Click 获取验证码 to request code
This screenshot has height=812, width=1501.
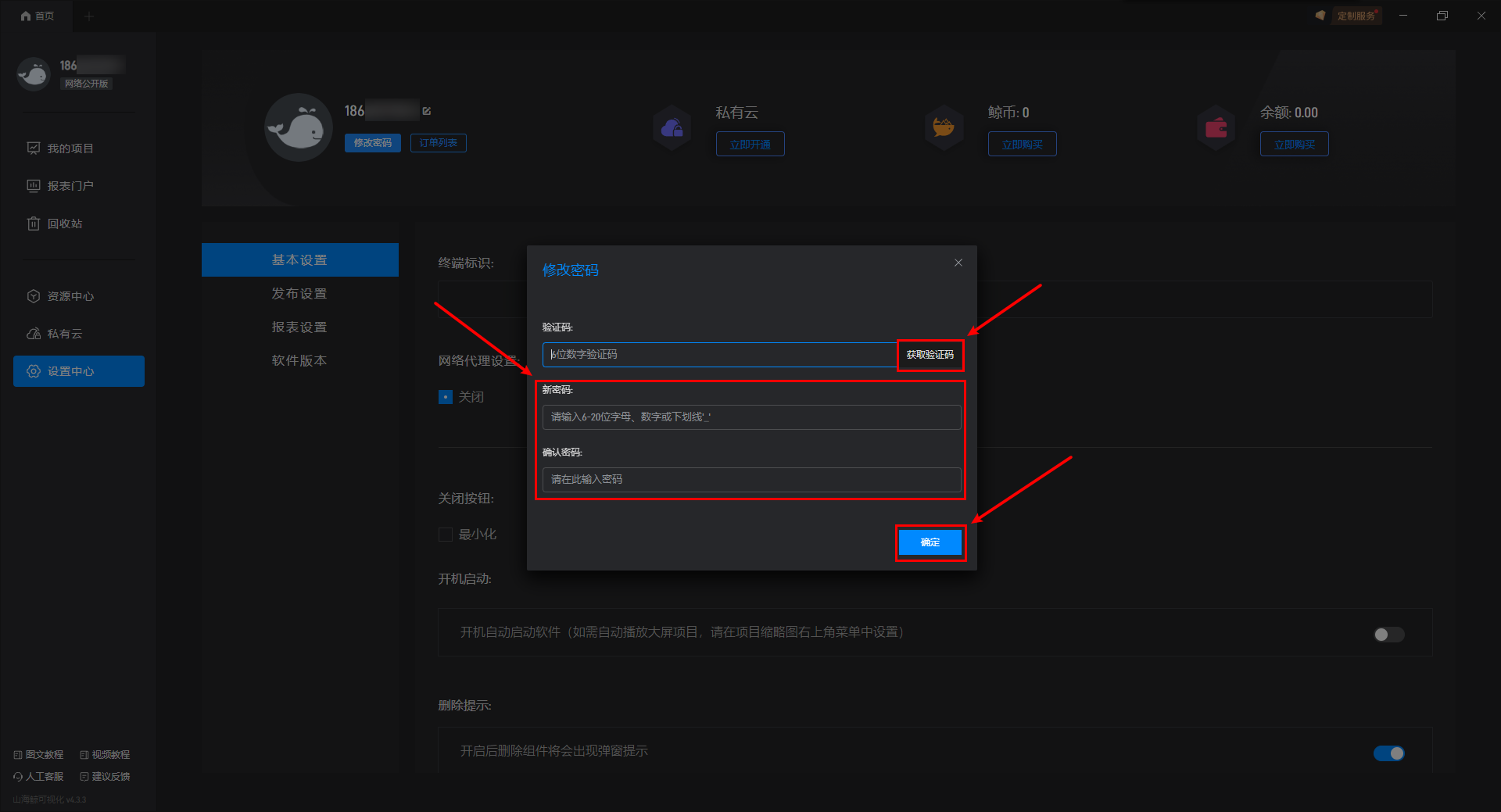pyautogui.click(x=930, y=355)
